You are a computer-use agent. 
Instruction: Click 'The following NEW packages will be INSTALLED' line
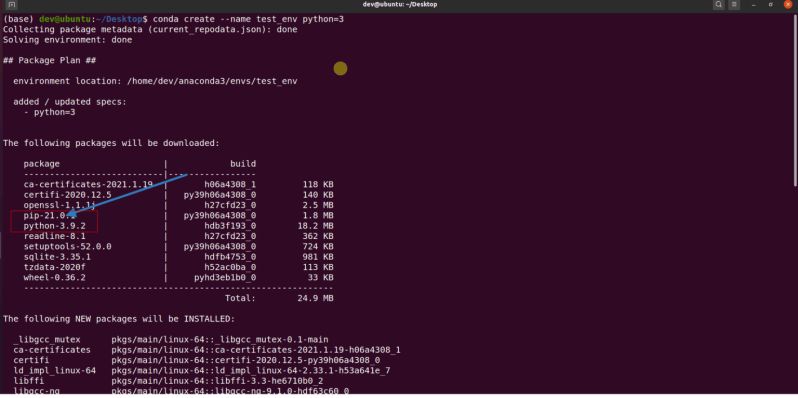tap(119, 319)
